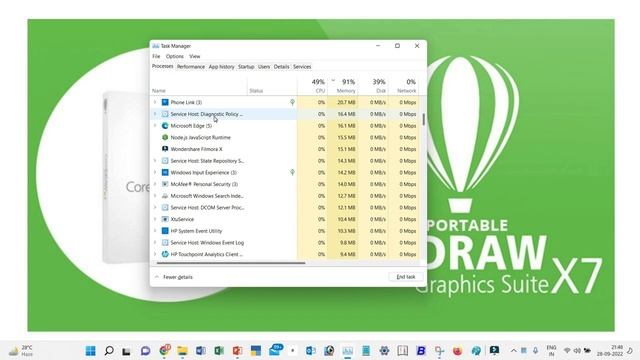Expand Windows Input Experience (3) group

pos(155,172)
